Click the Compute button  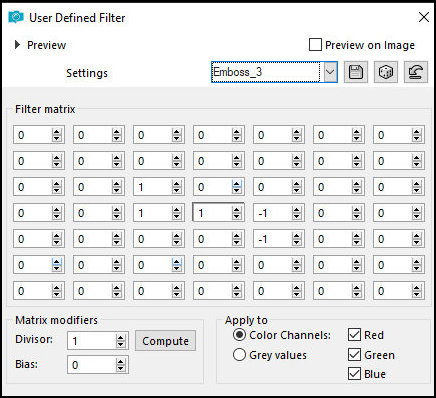pyautogui.click(x=165, y=341)
